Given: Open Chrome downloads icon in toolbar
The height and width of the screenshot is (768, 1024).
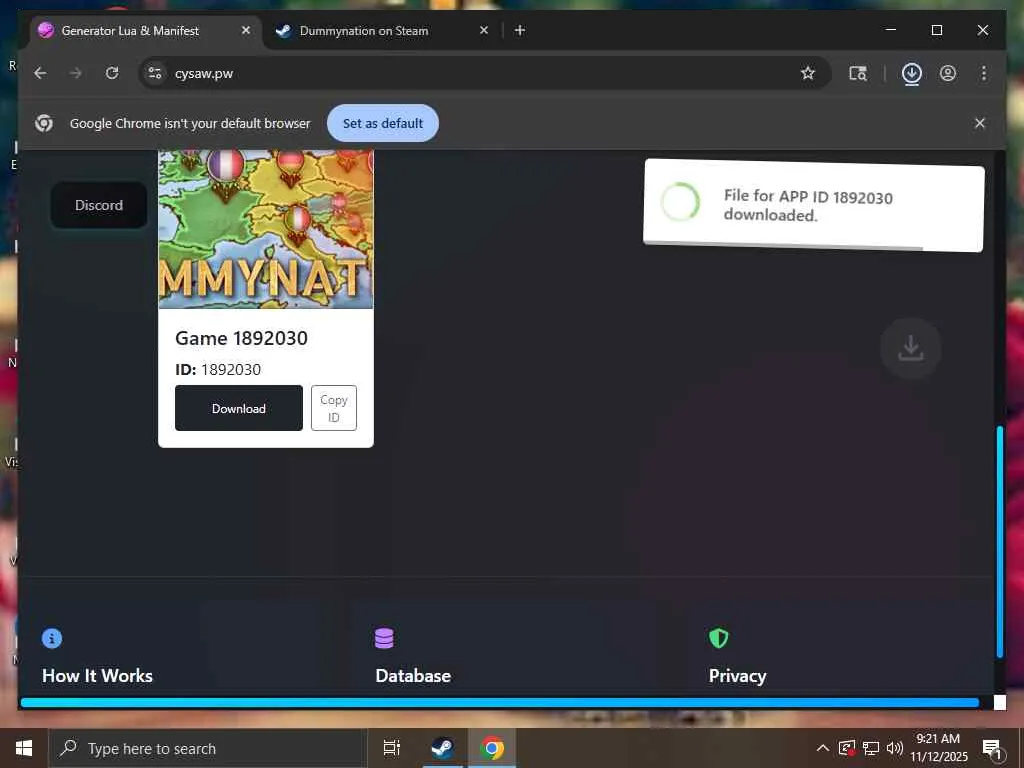Looking at the screenshot, I should [912, 73].
